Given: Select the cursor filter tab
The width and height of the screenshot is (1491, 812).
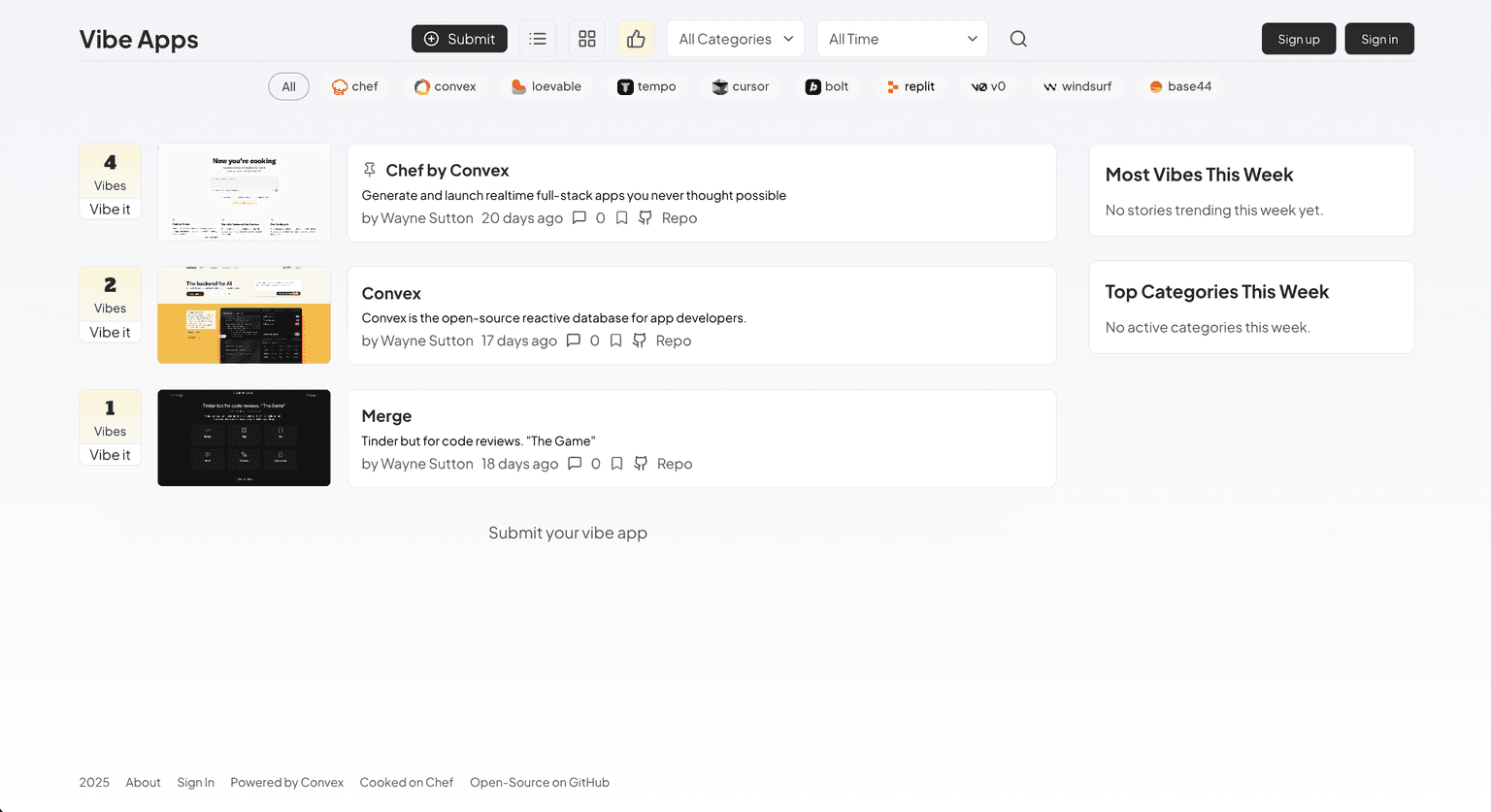Looking at the screenshot, I should (x=741, y=86).
